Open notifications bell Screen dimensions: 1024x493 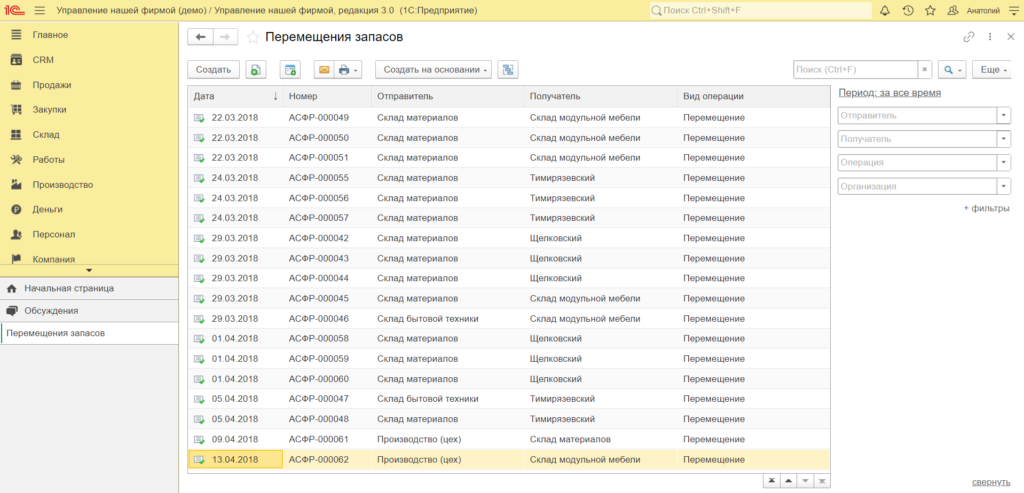point(885,10)
